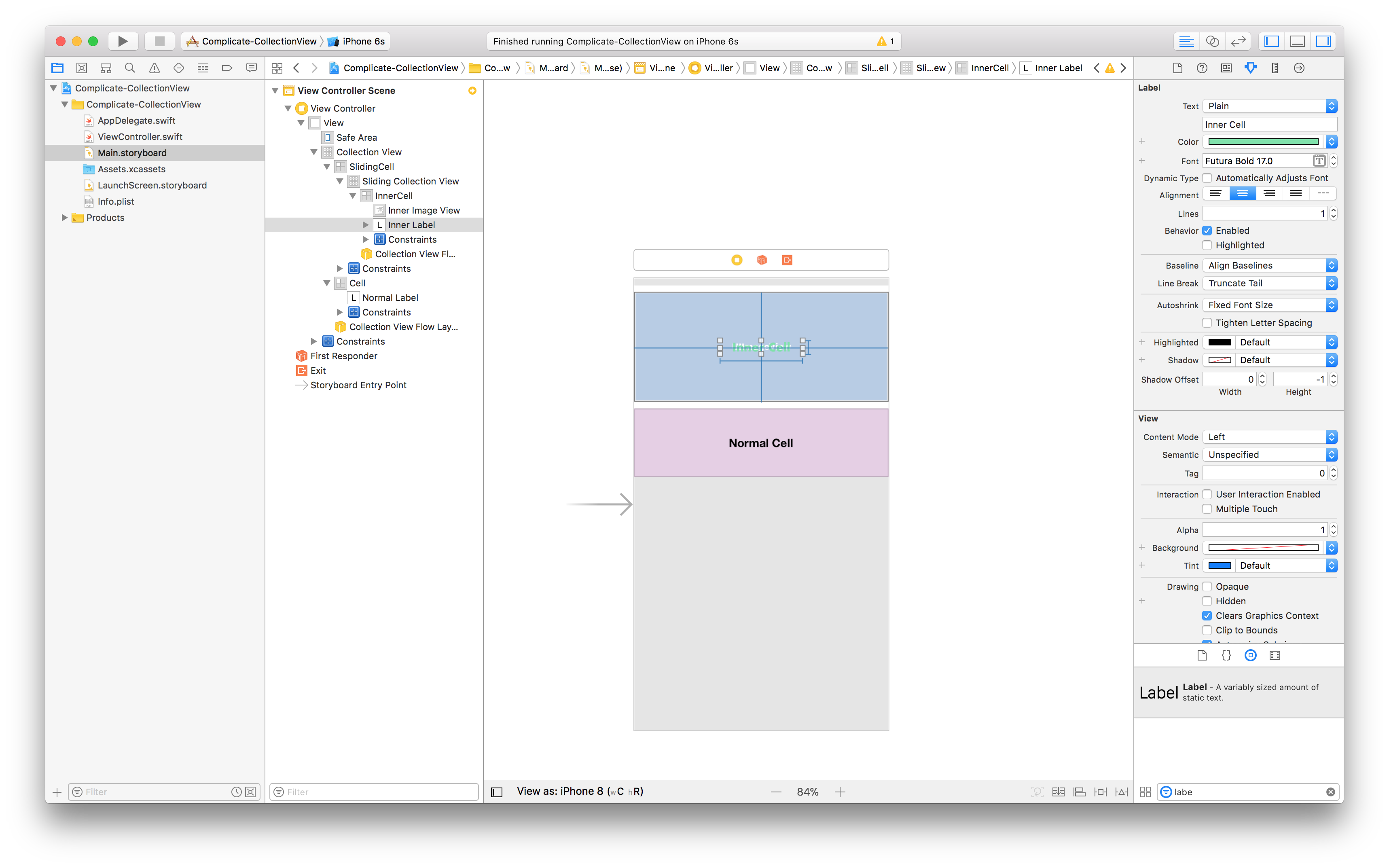Enable Tighten Letter Spacing
The image size is (1389, 868).
(x=1207, y=323)
